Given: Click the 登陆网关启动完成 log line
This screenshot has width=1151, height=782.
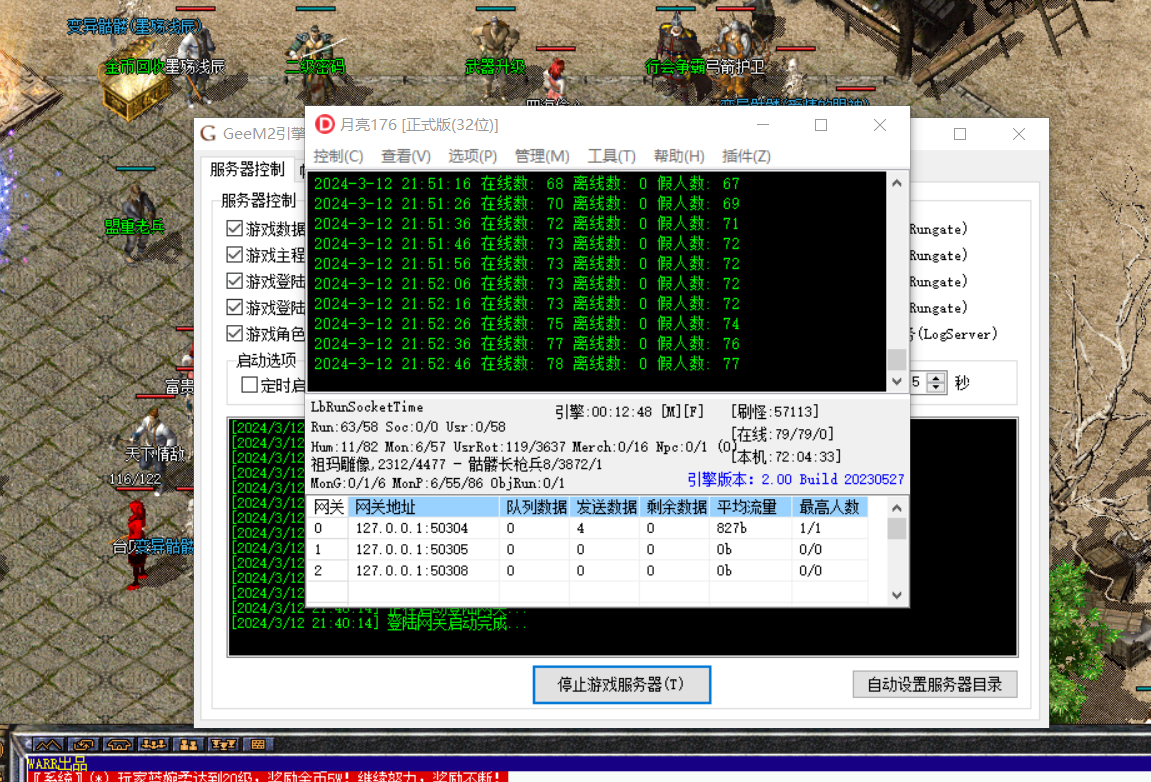Looking at the screenshot, I should tap(379, 624).
